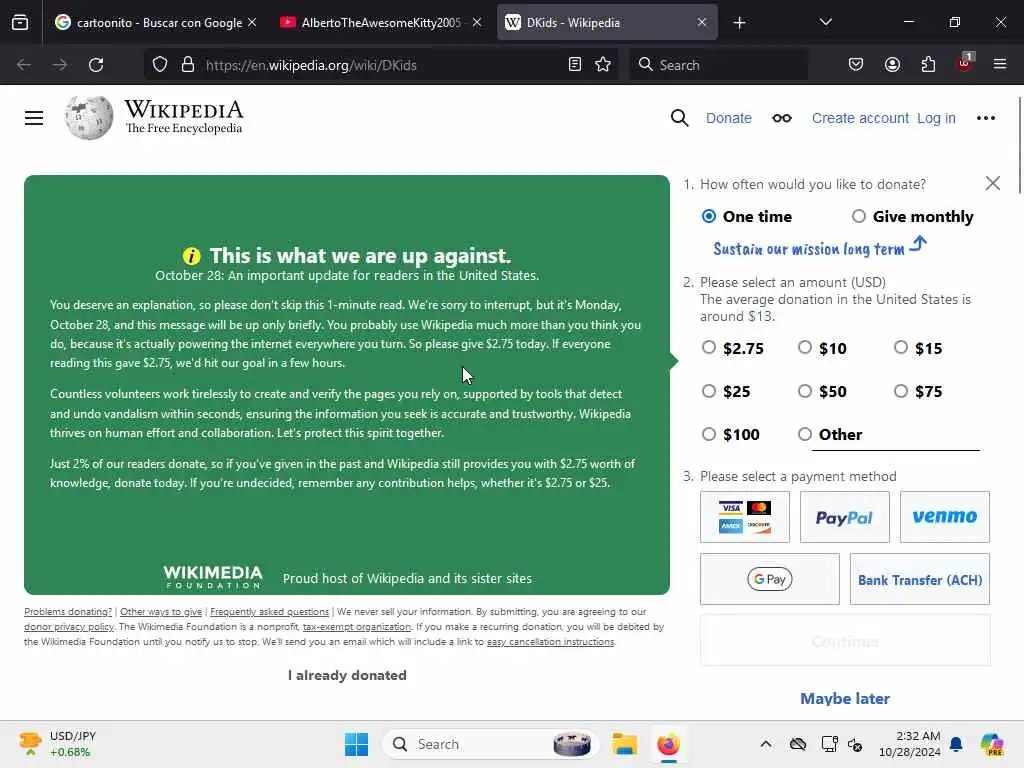The image size is (1024, 768).
Task: Close the AlbertoTheAwesomeKitty2005 tab
Action: [477, 23]
